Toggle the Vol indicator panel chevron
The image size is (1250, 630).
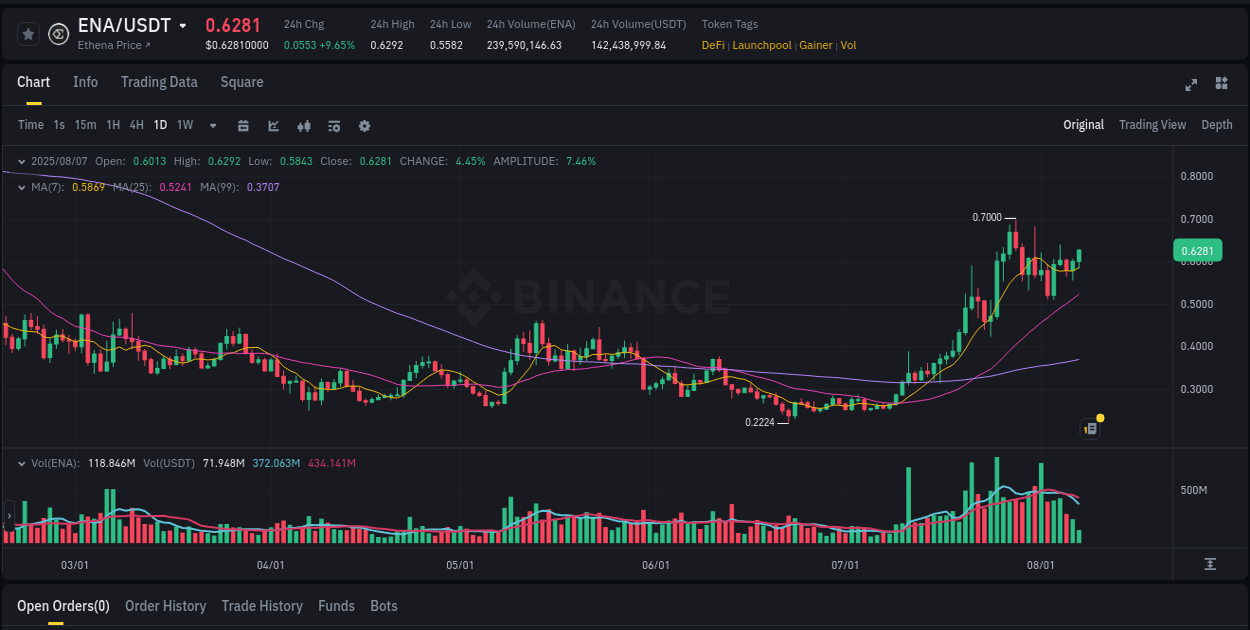[x=21, y=462]
